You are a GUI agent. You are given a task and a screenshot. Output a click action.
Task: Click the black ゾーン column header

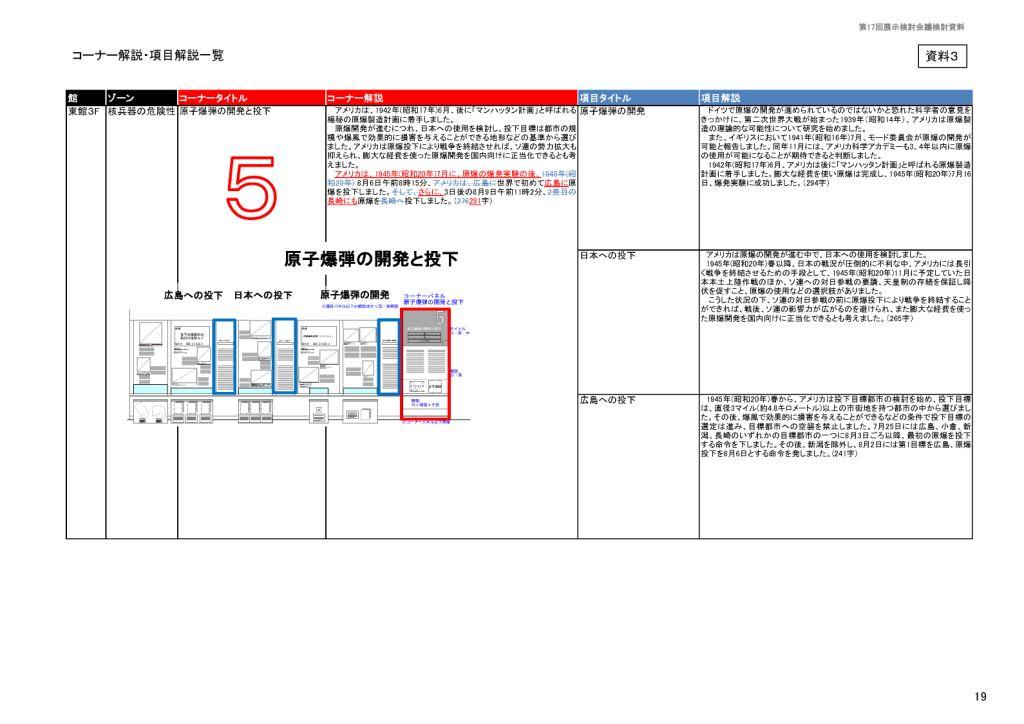point(142,98)
